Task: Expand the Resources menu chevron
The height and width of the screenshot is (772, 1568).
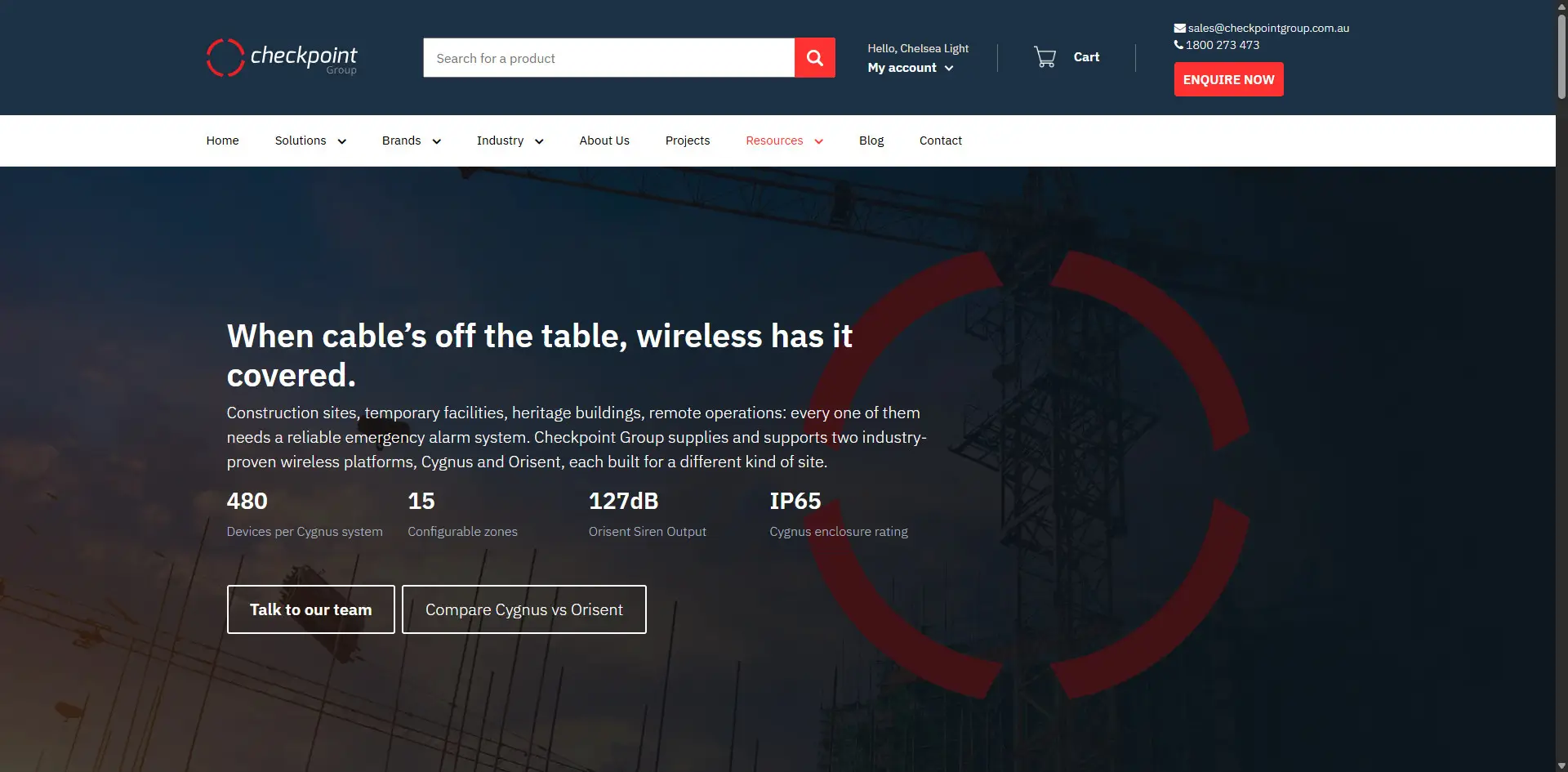Action: [x=818, y=141]
